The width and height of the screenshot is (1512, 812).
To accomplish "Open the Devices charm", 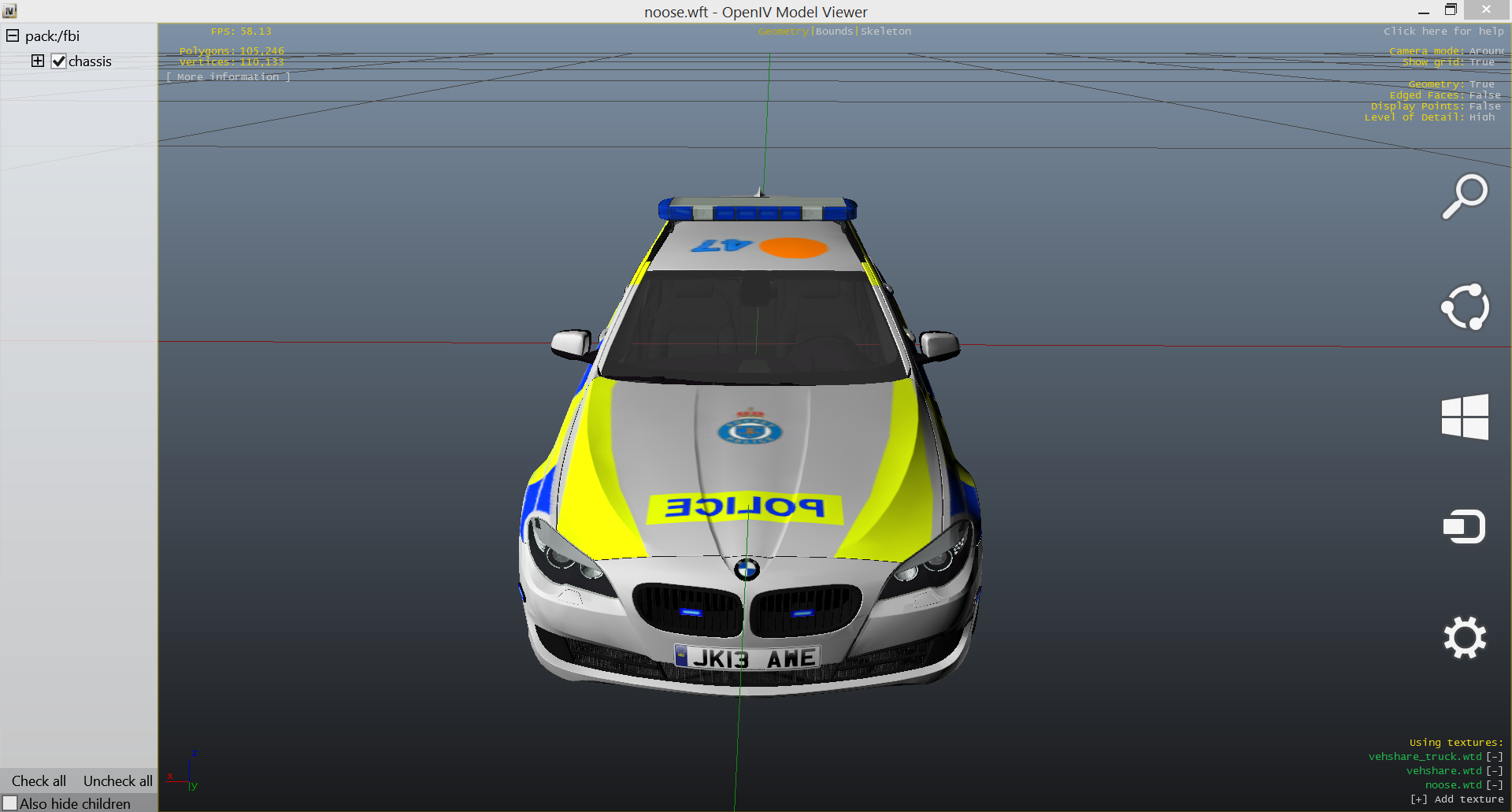I will click(x=1464, y=527).
